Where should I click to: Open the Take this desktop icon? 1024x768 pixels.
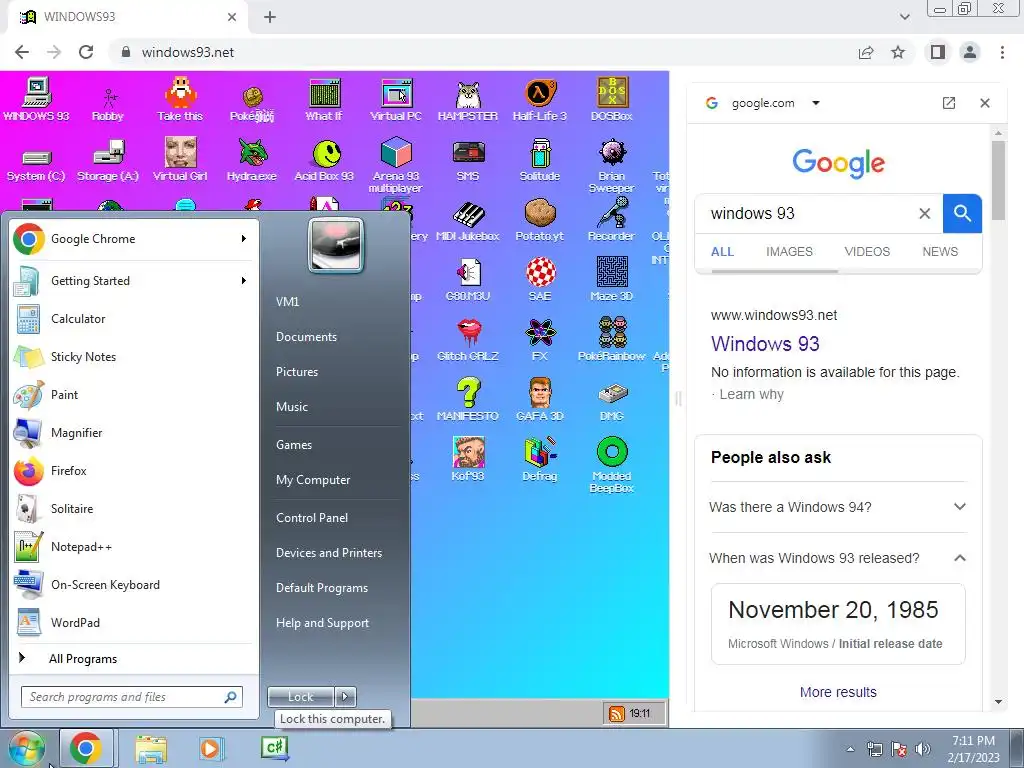[x=180, y=100]
